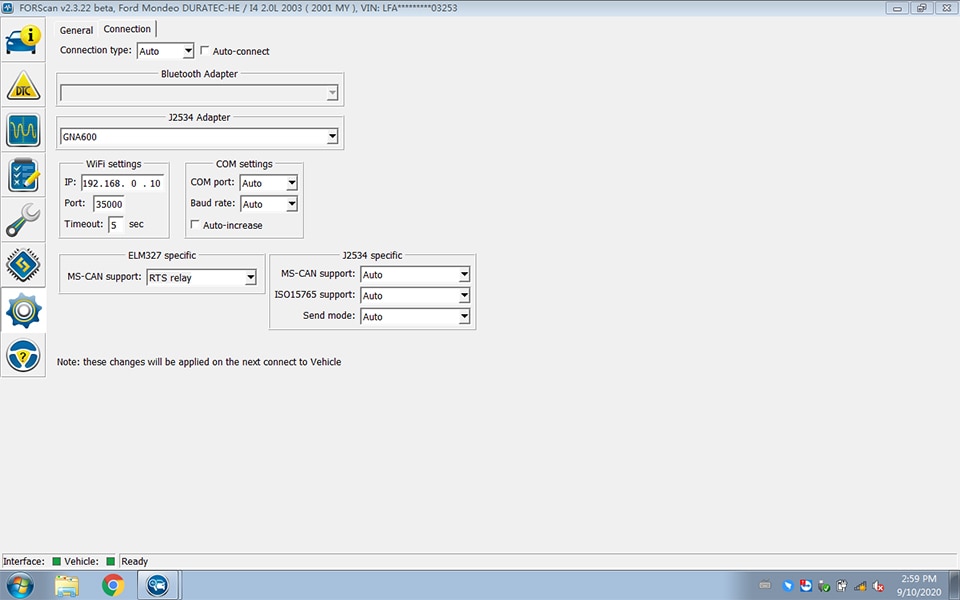
Task: Minimize the FORScan window
Action: coord(897,8)
